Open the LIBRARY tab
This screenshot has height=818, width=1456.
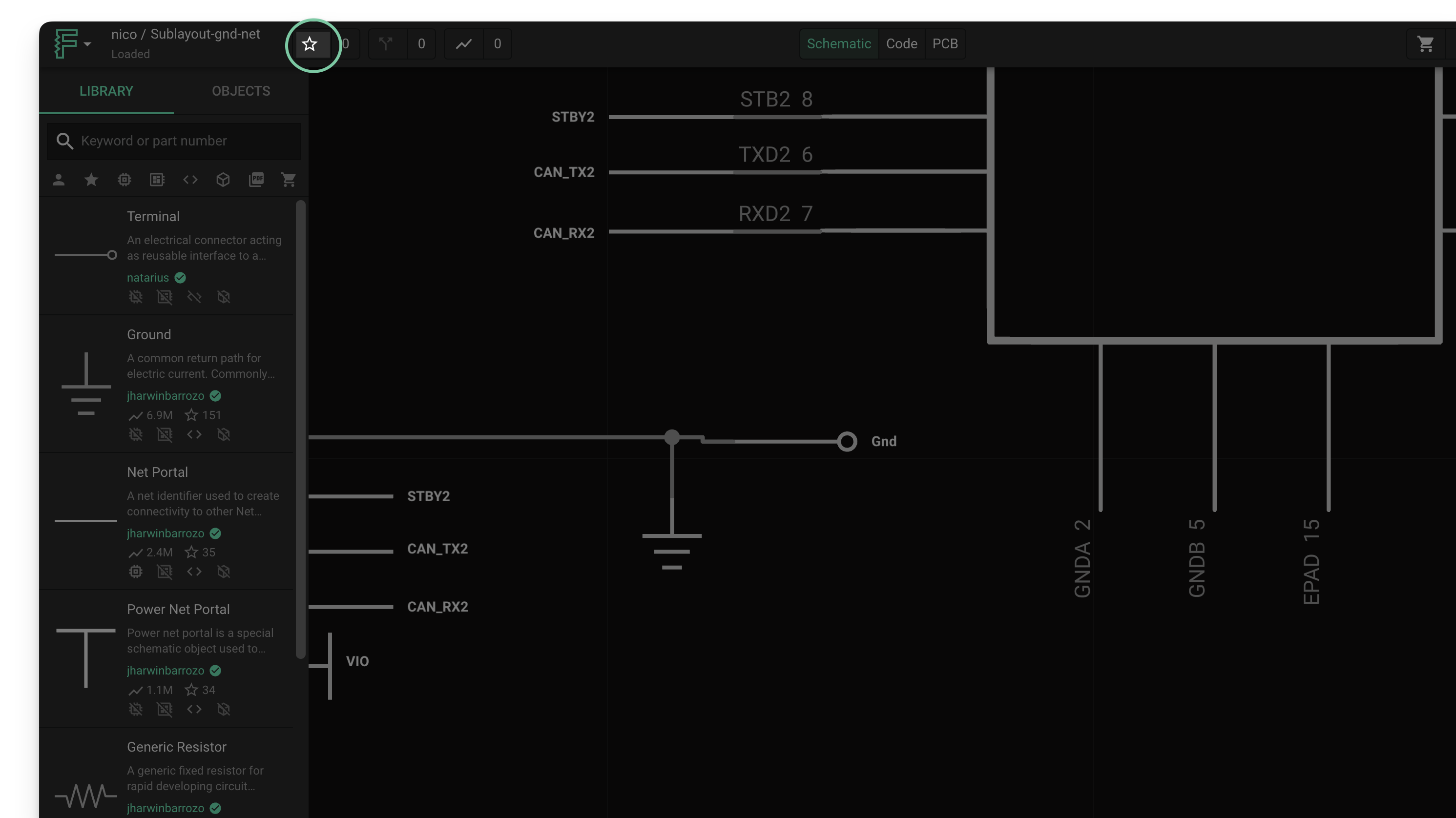pos(106,91)
